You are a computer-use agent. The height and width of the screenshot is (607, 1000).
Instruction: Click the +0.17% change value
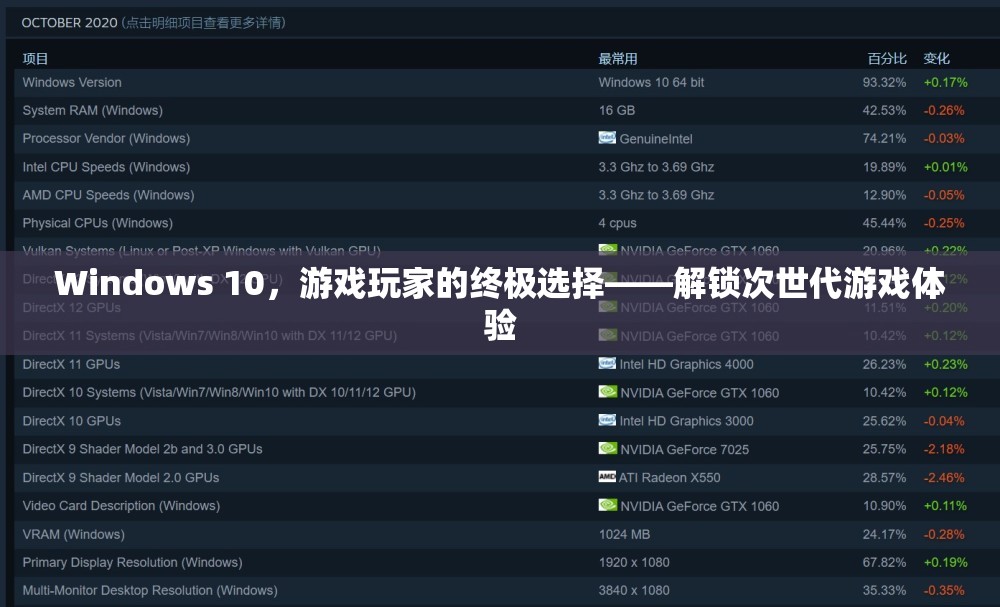[946, 82]
